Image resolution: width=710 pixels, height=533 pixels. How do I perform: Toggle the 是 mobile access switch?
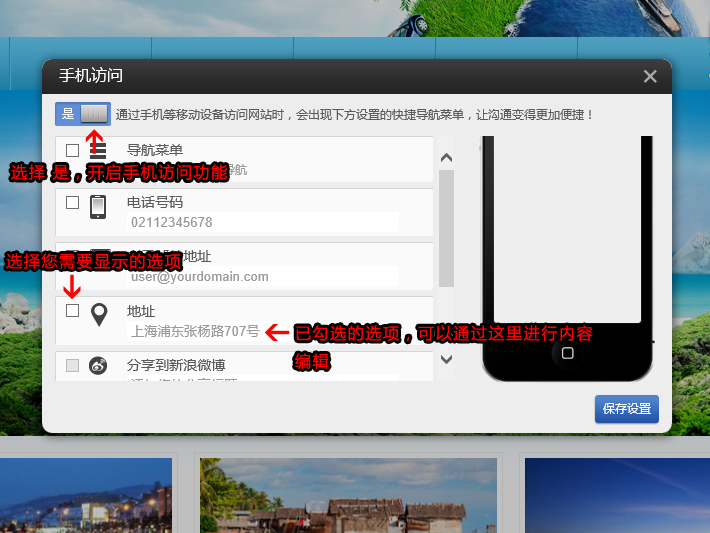pyautogui.click(x=83, y=114)
